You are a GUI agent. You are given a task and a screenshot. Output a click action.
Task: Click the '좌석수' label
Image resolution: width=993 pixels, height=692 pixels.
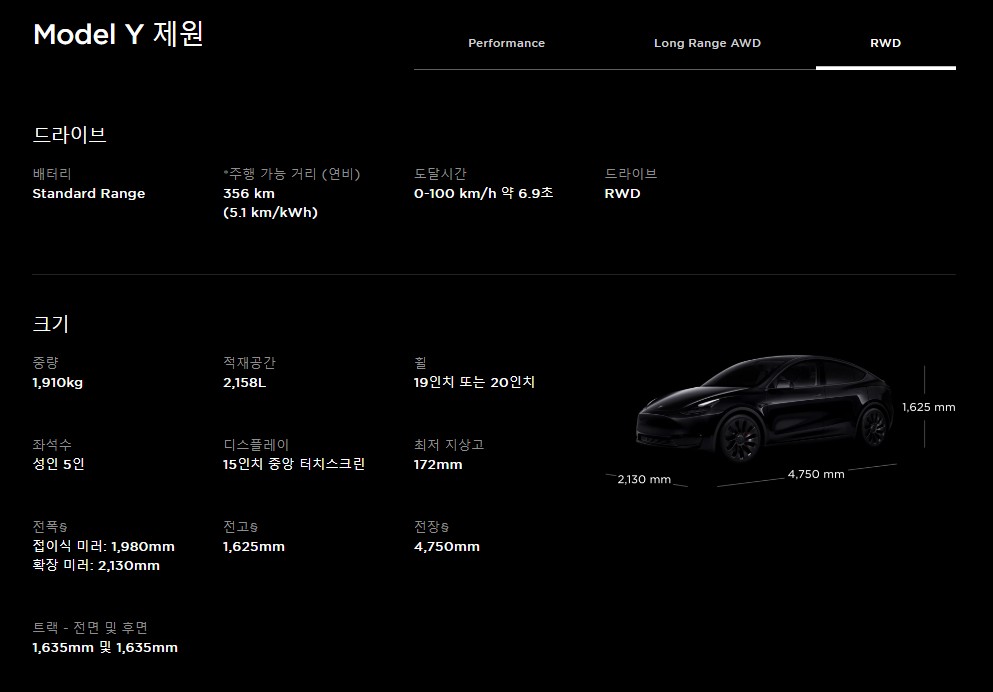[x=52, y=444]
